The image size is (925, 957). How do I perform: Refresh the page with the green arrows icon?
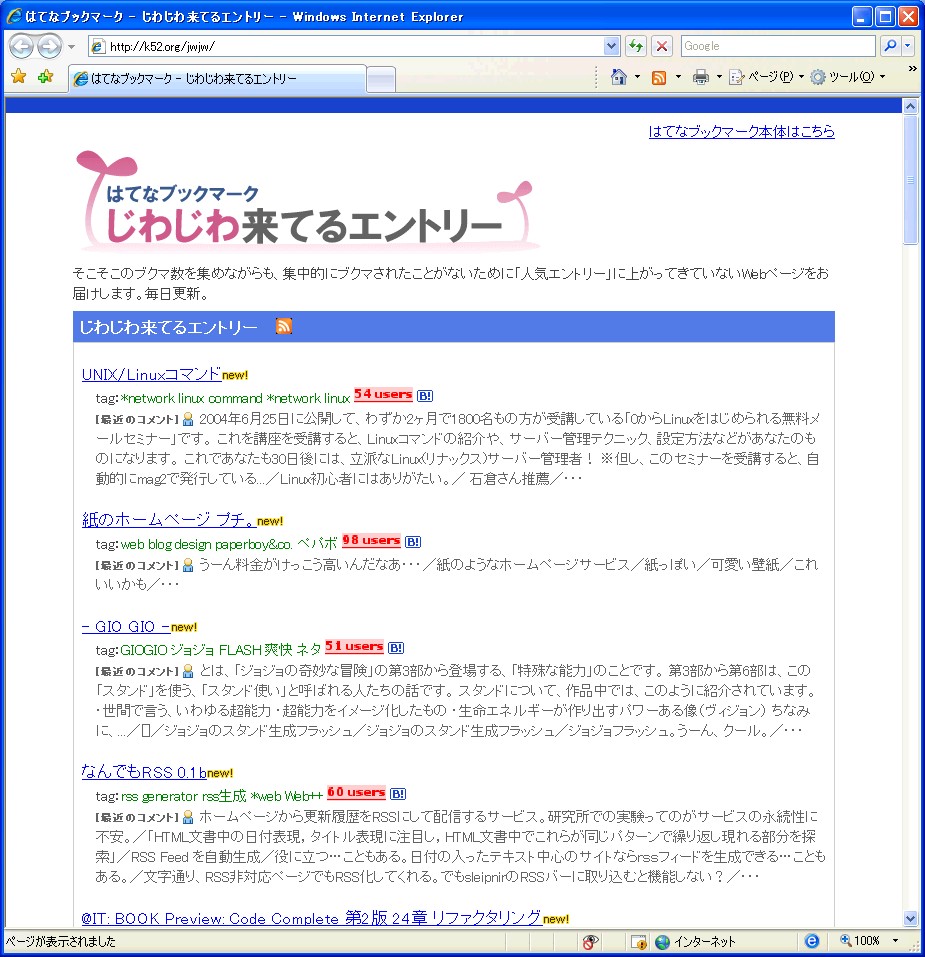coord(636,46)
